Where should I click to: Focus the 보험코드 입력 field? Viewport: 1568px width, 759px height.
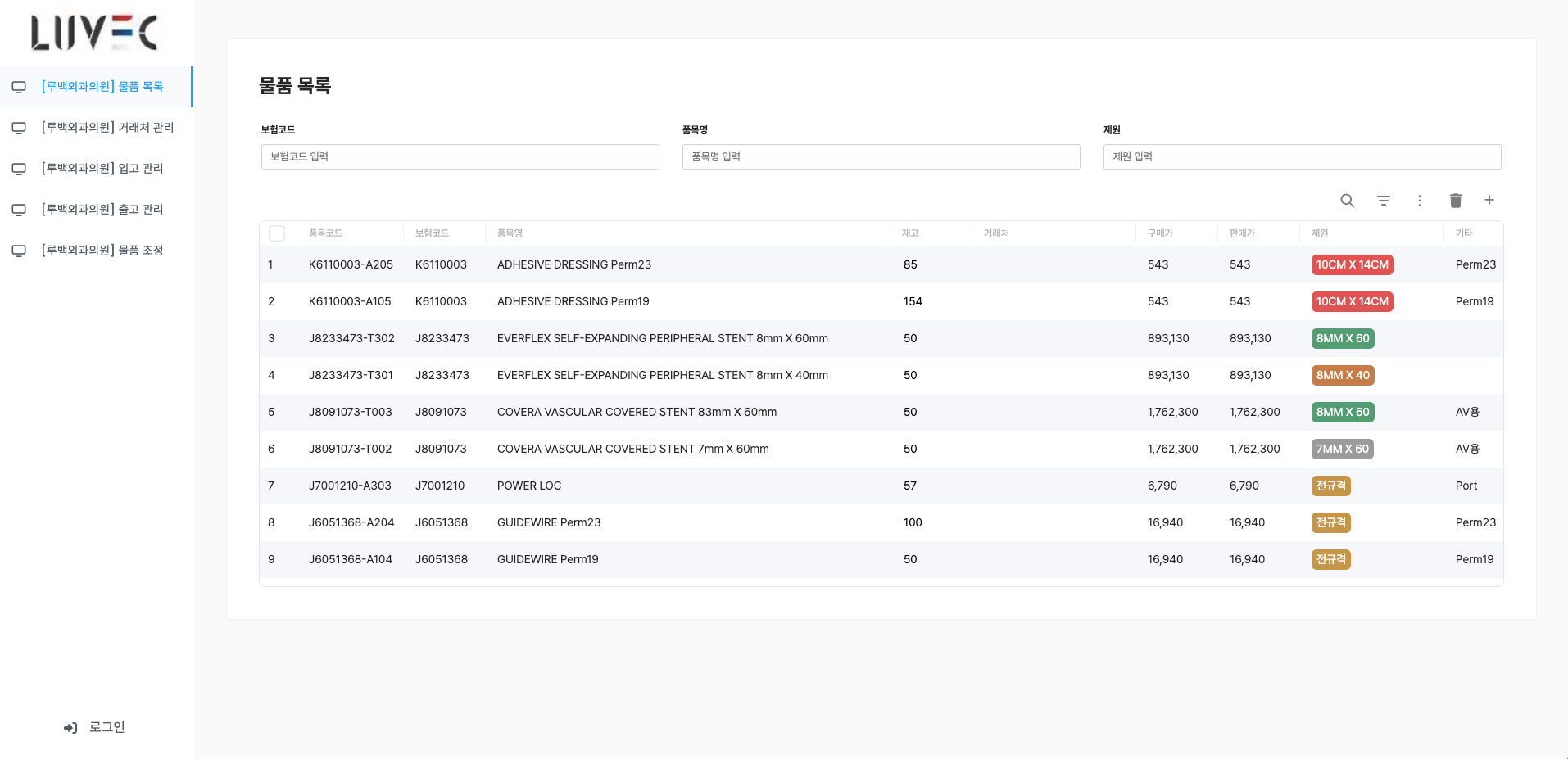(460, 157)
